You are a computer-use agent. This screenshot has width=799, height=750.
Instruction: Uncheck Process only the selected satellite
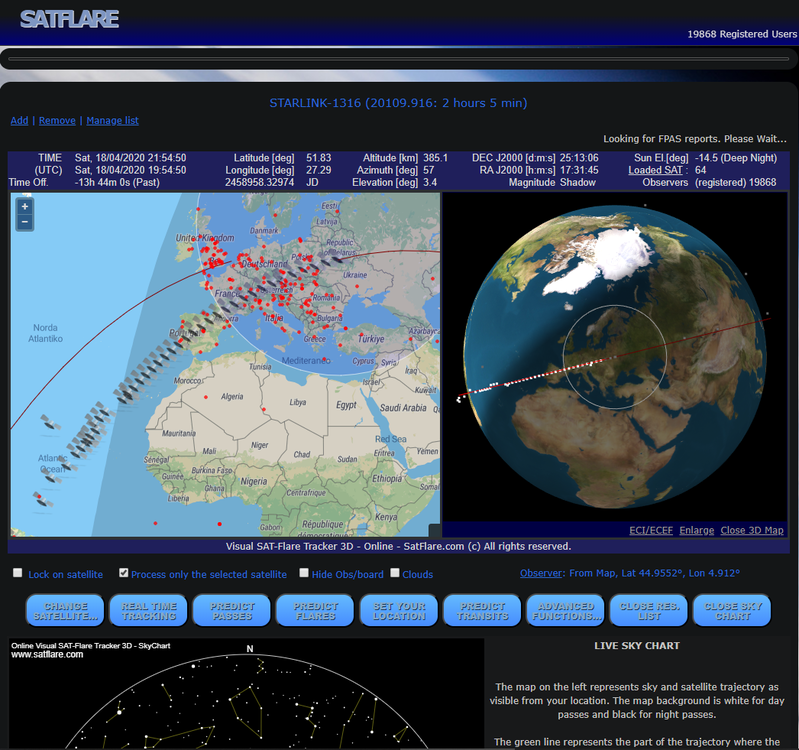(123, 573)
